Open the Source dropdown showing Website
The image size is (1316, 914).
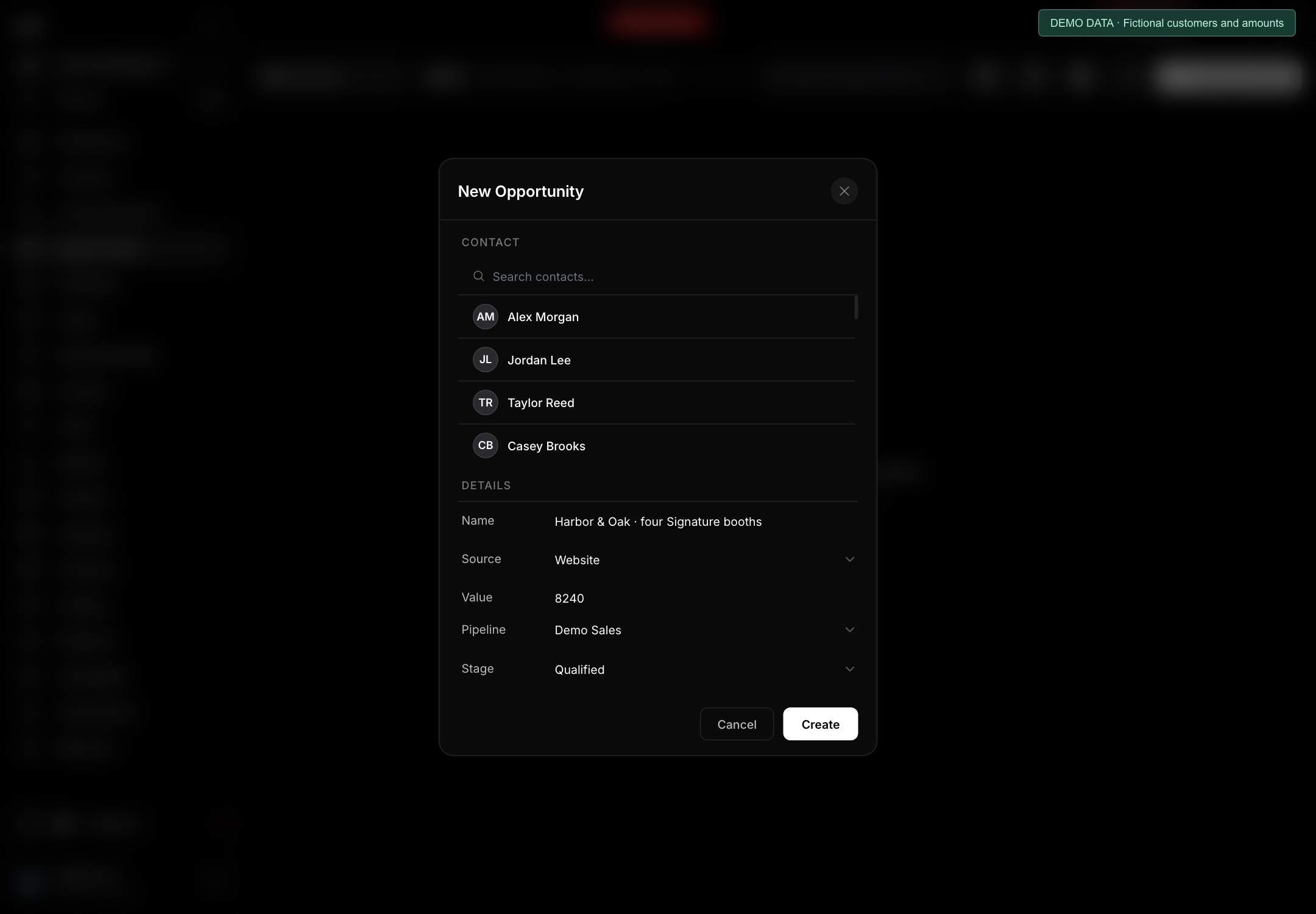pyautogui.click(x=704, y=559)
